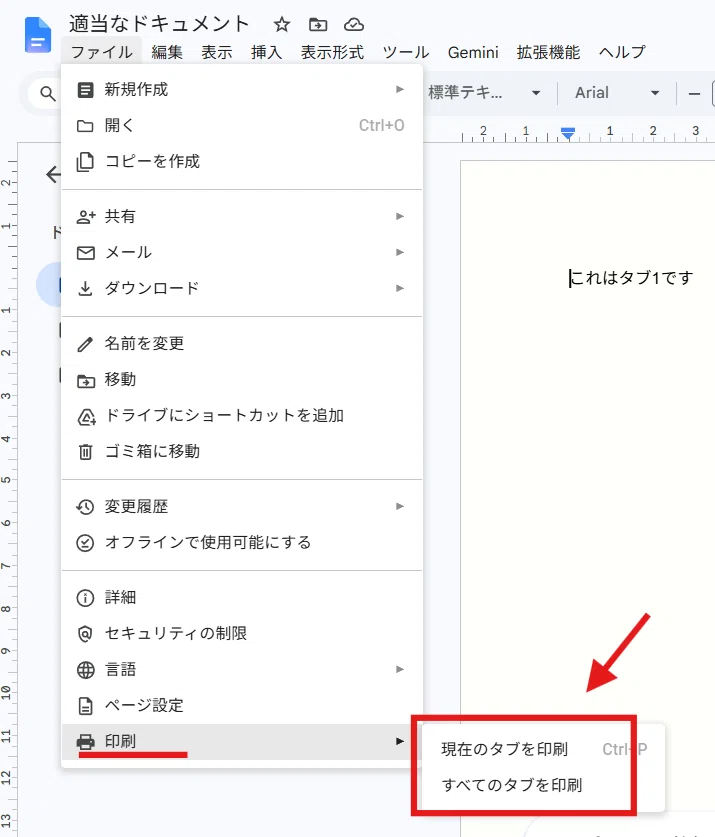Screen dimensions: 715x837
Task: Select オフラインで使用可能にする entry
Action: 242,543
